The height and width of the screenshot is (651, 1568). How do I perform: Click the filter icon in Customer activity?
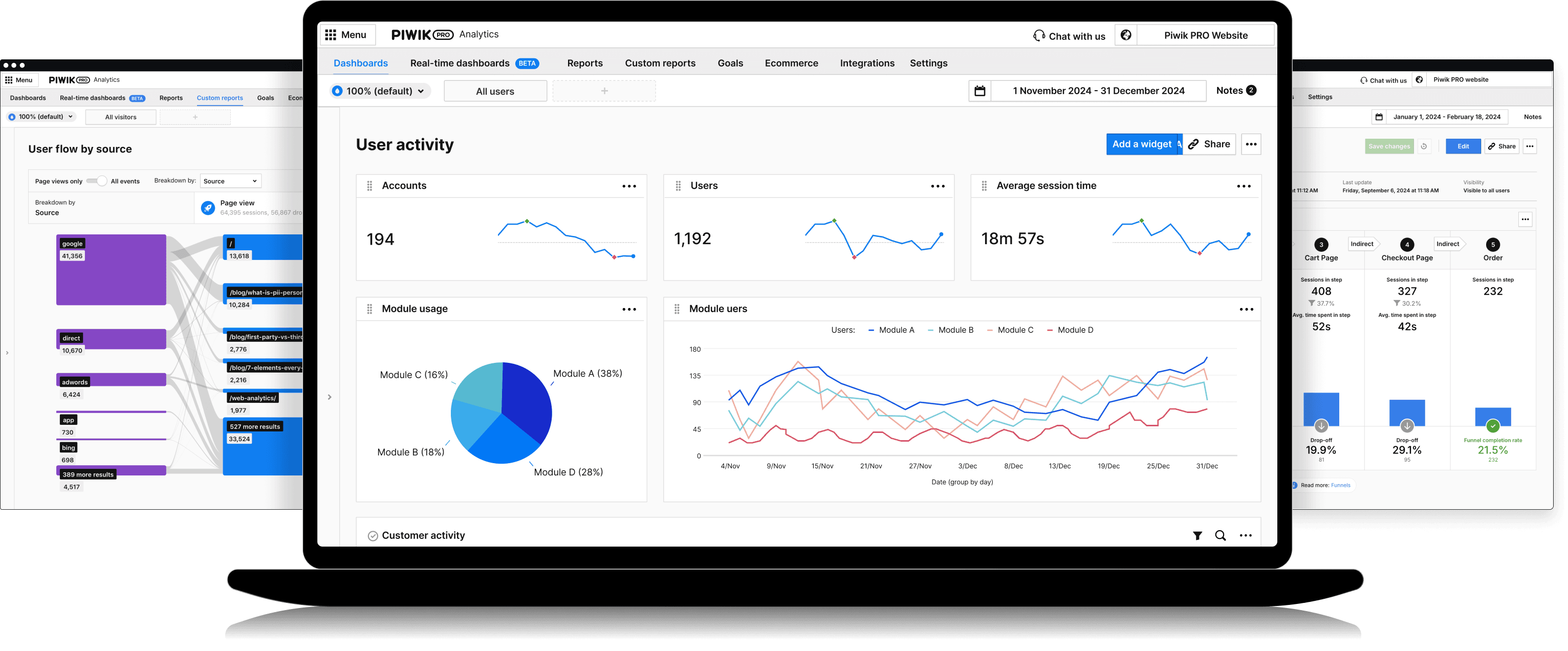(1196, 535)
